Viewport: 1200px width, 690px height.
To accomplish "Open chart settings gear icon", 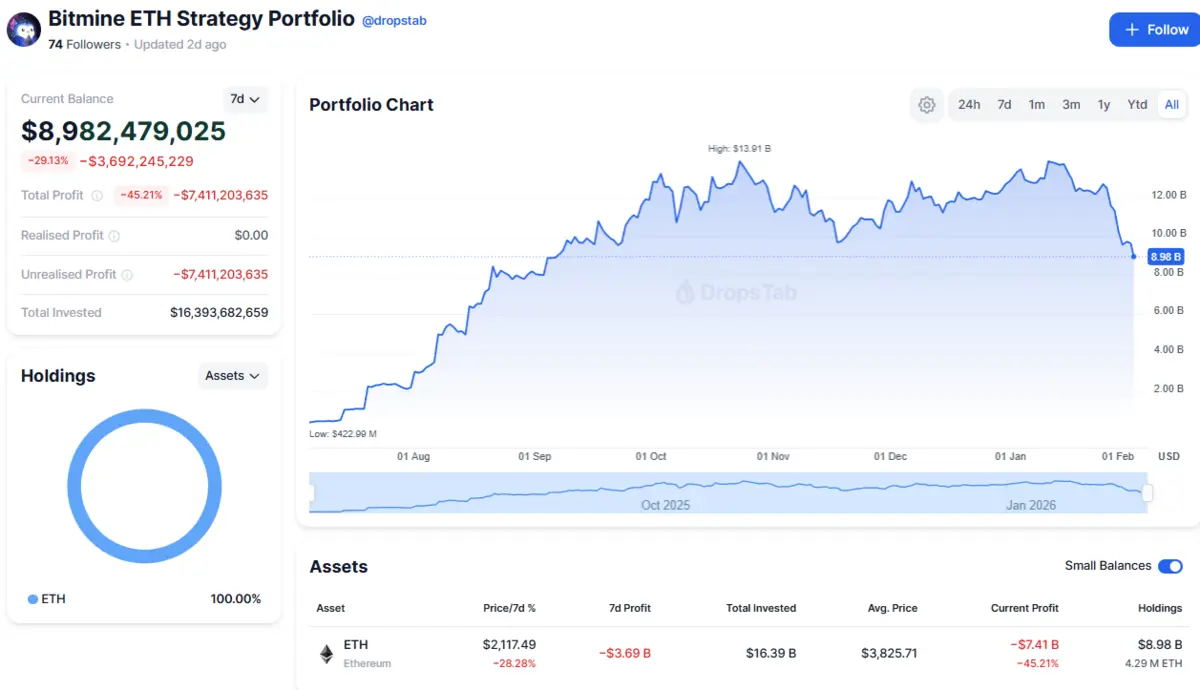I will point(927,105).
